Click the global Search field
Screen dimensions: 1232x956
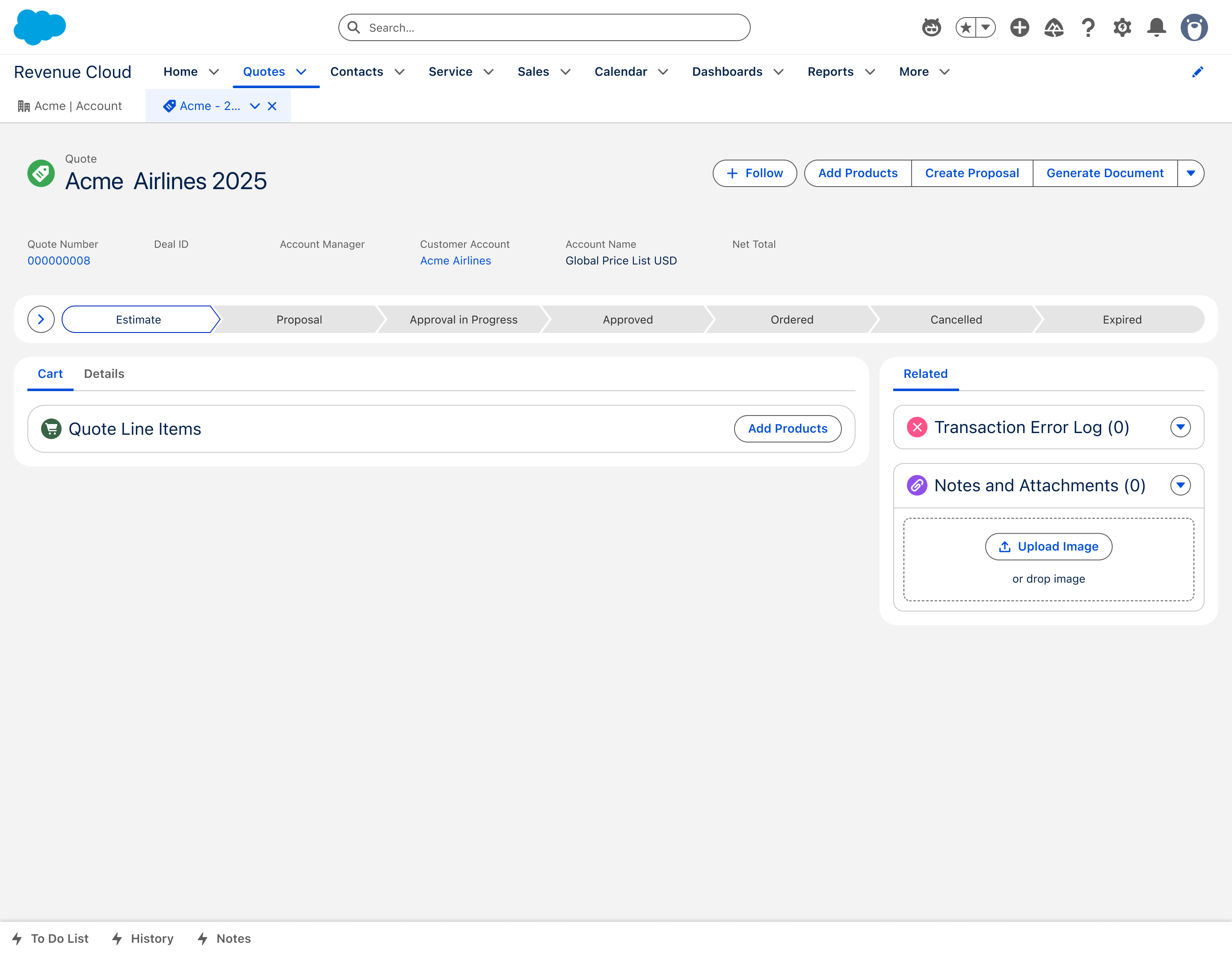pyautogui.click(x=545, y=28)
